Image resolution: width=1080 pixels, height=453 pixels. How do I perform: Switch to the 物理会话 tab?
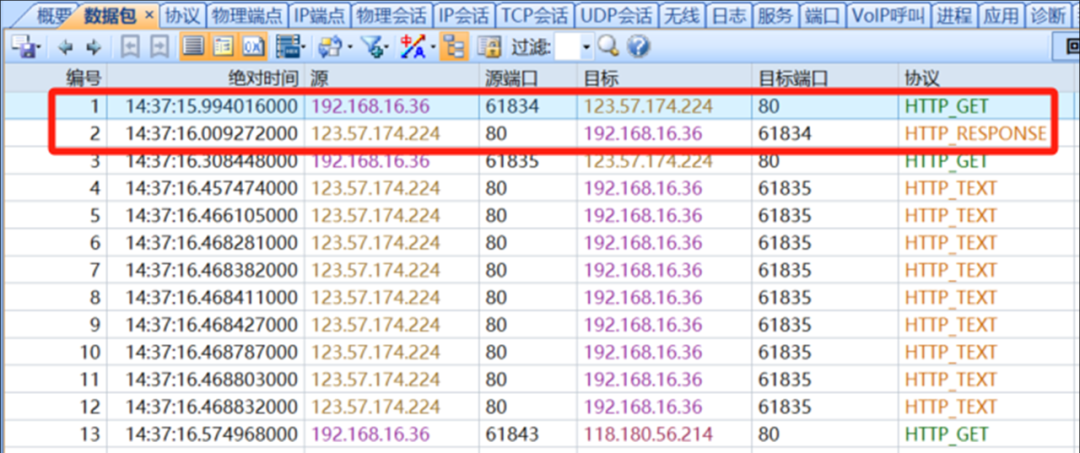[393, 14]
